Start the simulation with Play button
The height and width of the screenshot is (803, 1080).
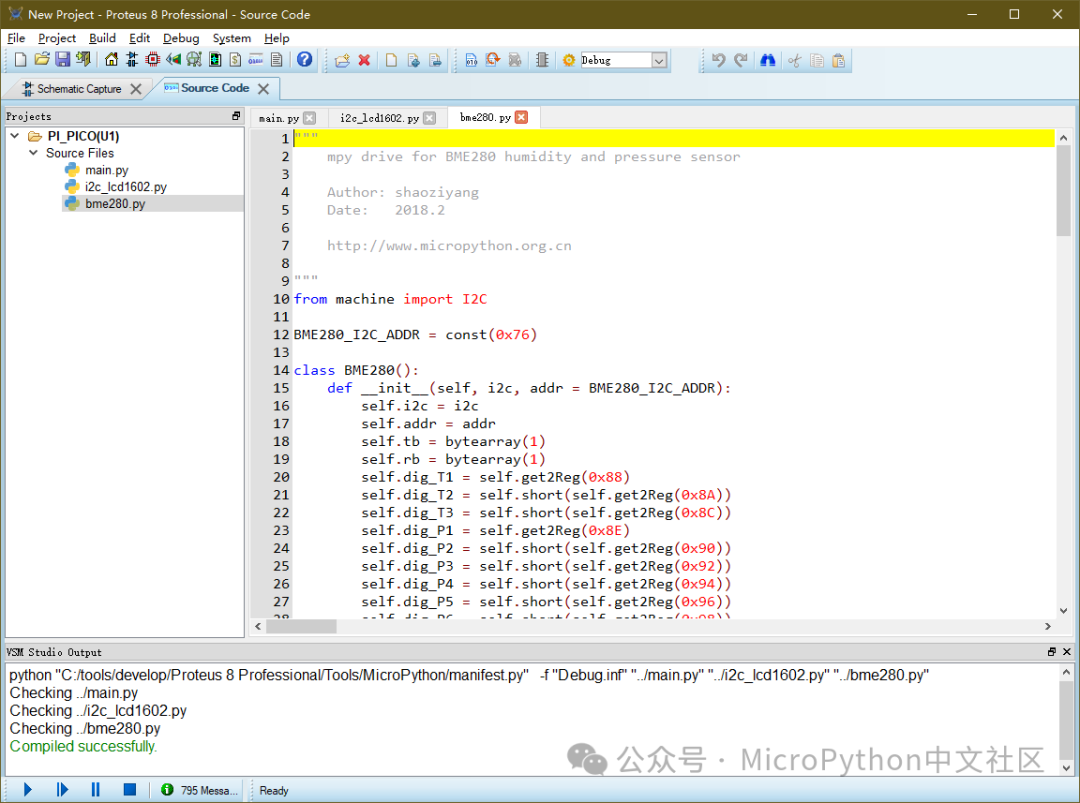[x=28, y=789]
